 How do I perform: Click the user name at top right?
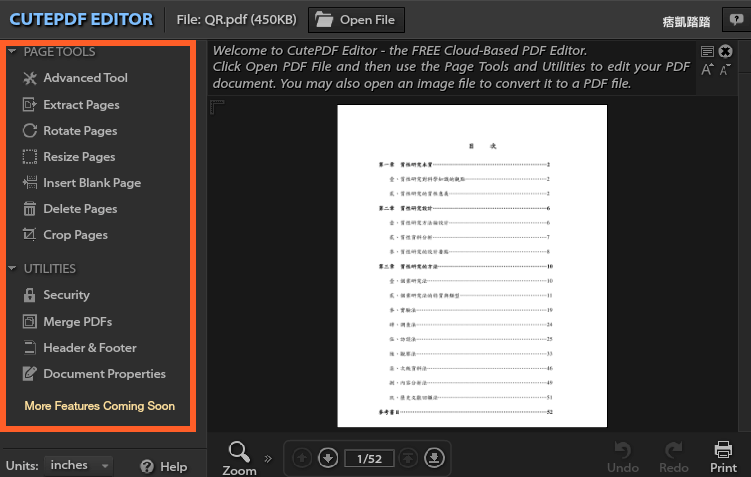tap(686, 22)
